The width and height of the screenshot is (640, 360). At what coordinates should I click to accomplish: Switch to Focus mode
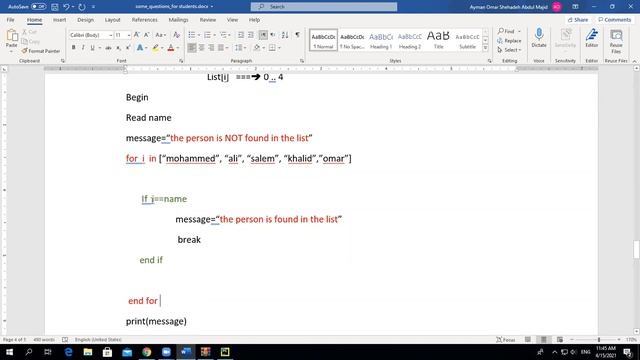(506, 340)
